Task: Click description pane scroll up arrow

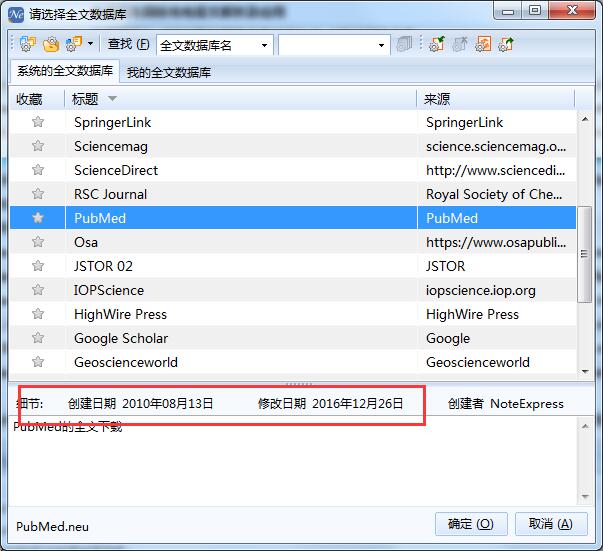Action: point(585,426)
